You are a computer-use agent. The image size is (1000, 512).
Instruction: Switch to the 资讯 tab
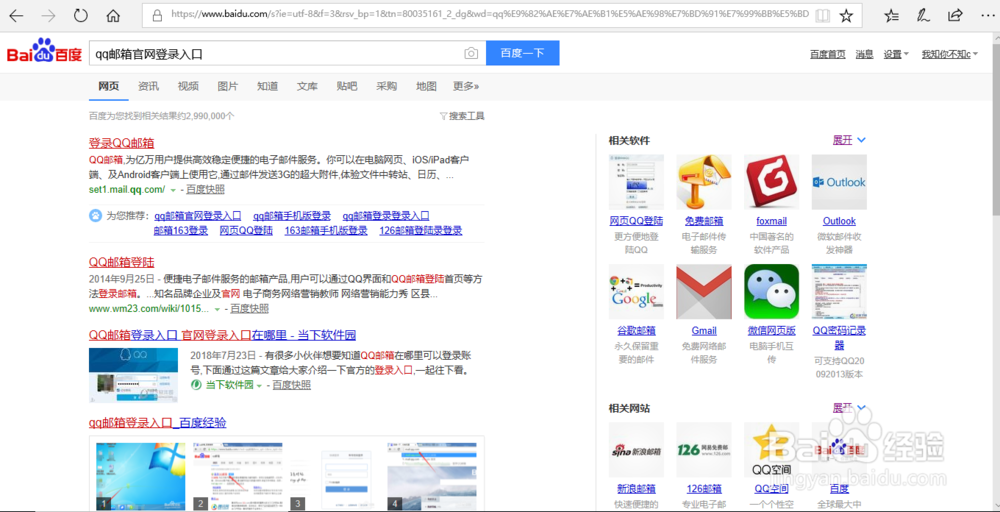pos(149,86)
